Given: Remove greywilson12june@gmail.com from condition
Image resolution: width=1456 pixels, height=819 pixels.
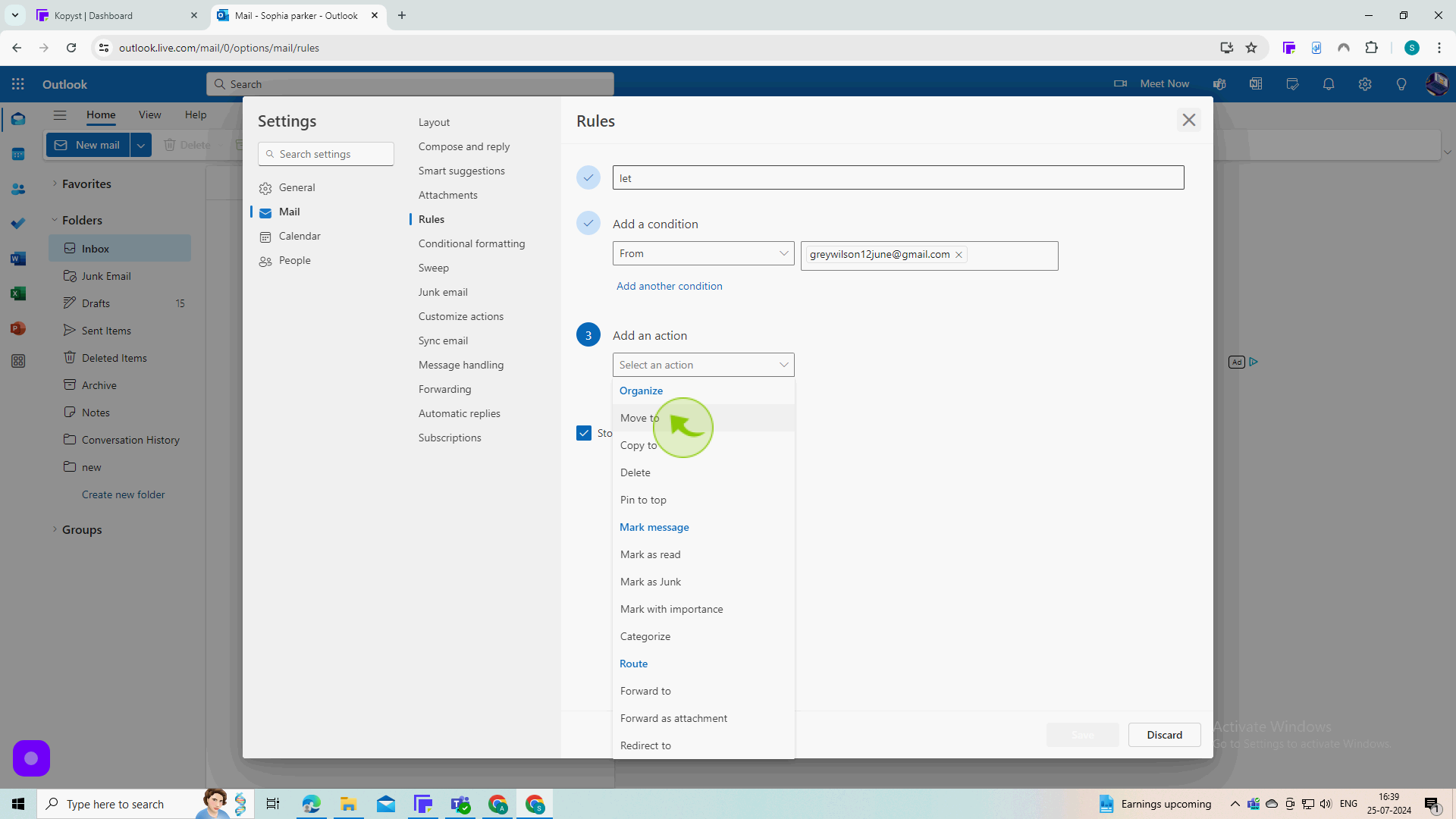Looking at the screenshot, I should (x=959, y=255).
